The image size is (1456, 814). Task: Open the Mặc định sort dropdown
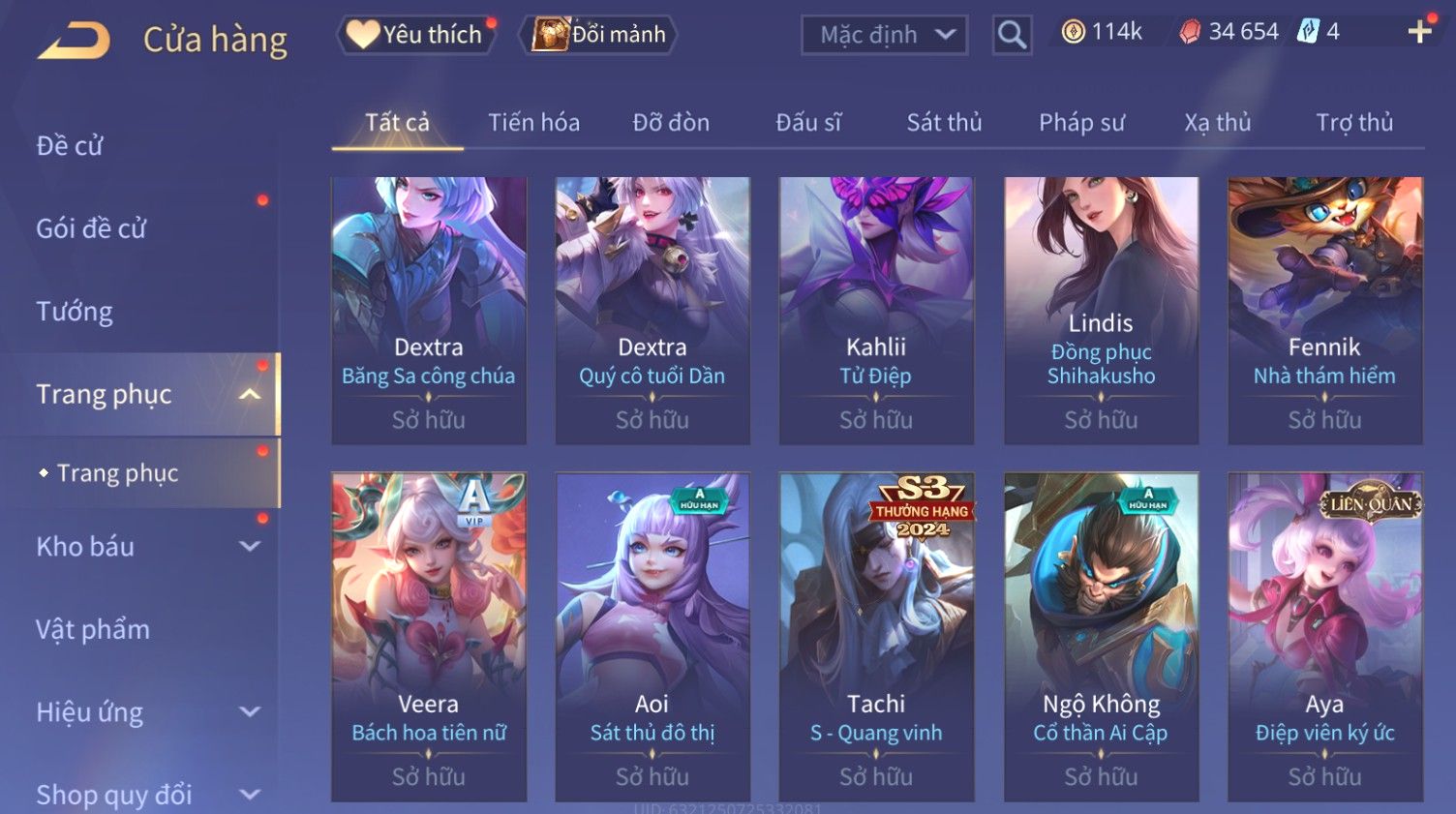884,35
